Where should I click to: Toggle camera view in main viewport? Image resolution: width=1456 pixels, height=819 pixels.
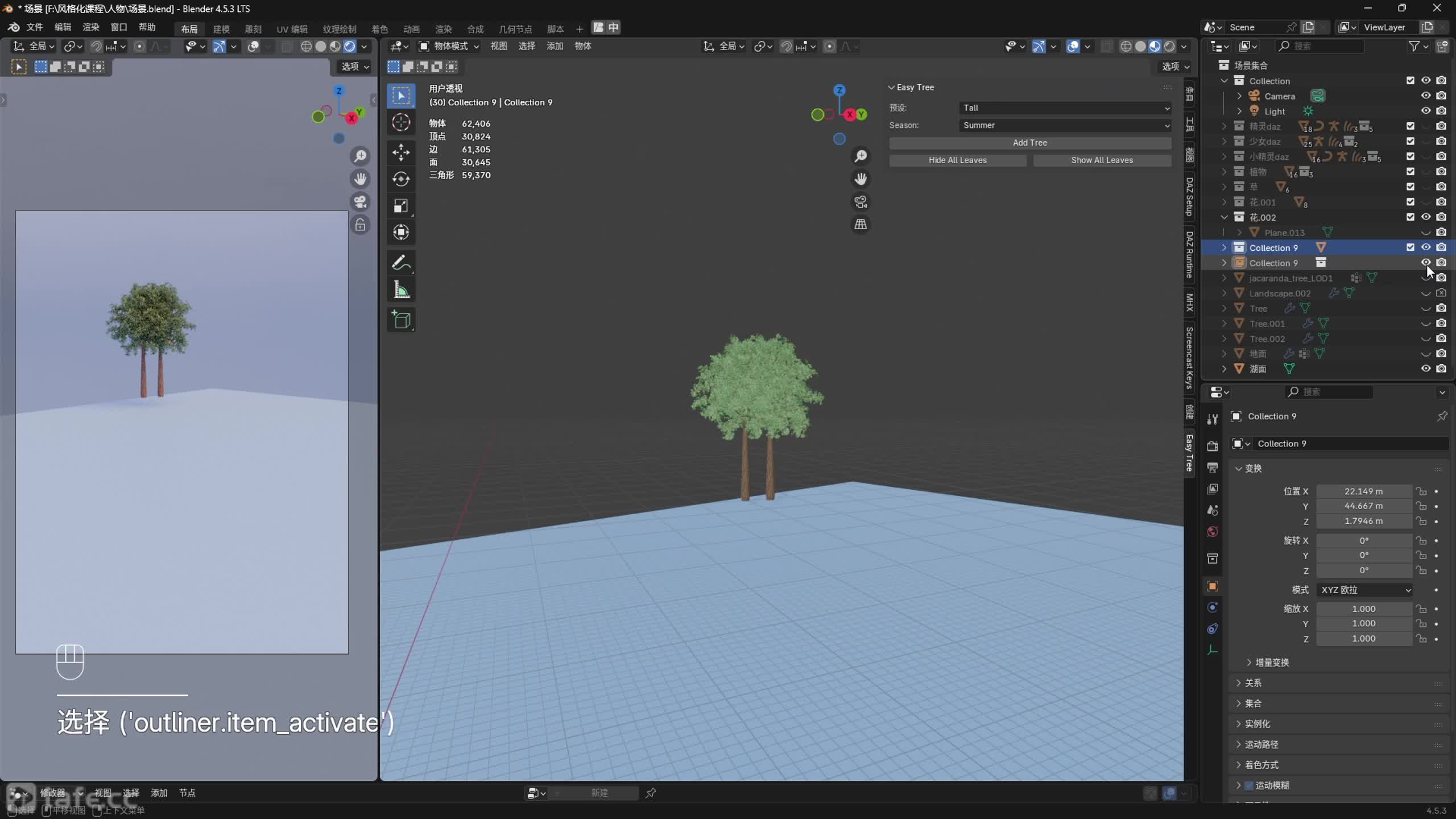[861, 202]
